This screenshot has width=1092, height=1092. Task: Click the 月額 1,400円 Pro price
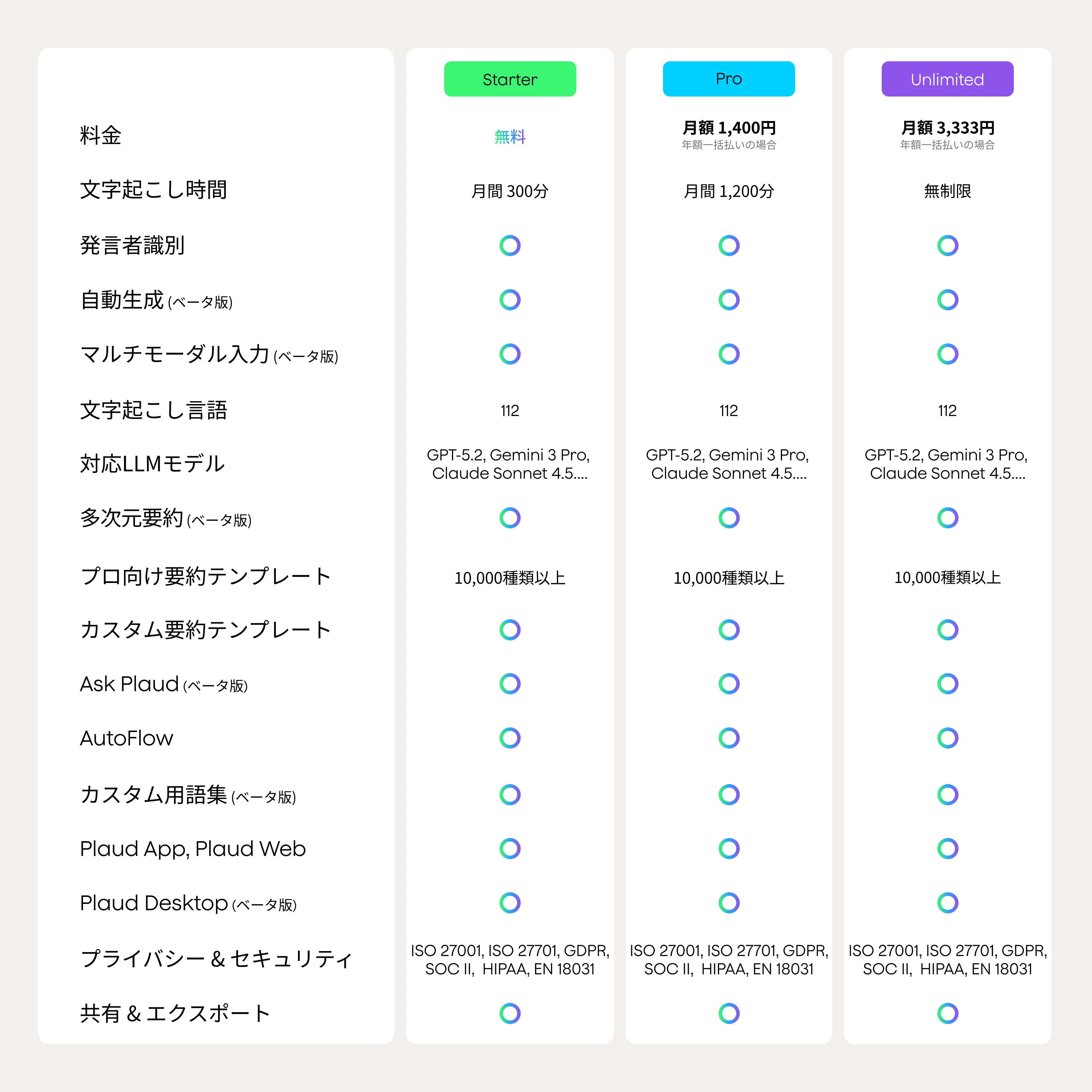[728, 128]
